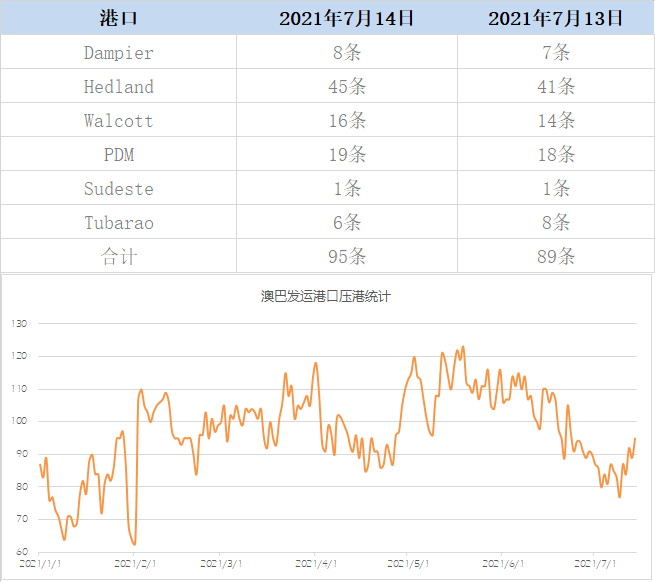
Task: Click x-axis date 2021/7/1
Action: pyautogui.click(x=595, y=564)
